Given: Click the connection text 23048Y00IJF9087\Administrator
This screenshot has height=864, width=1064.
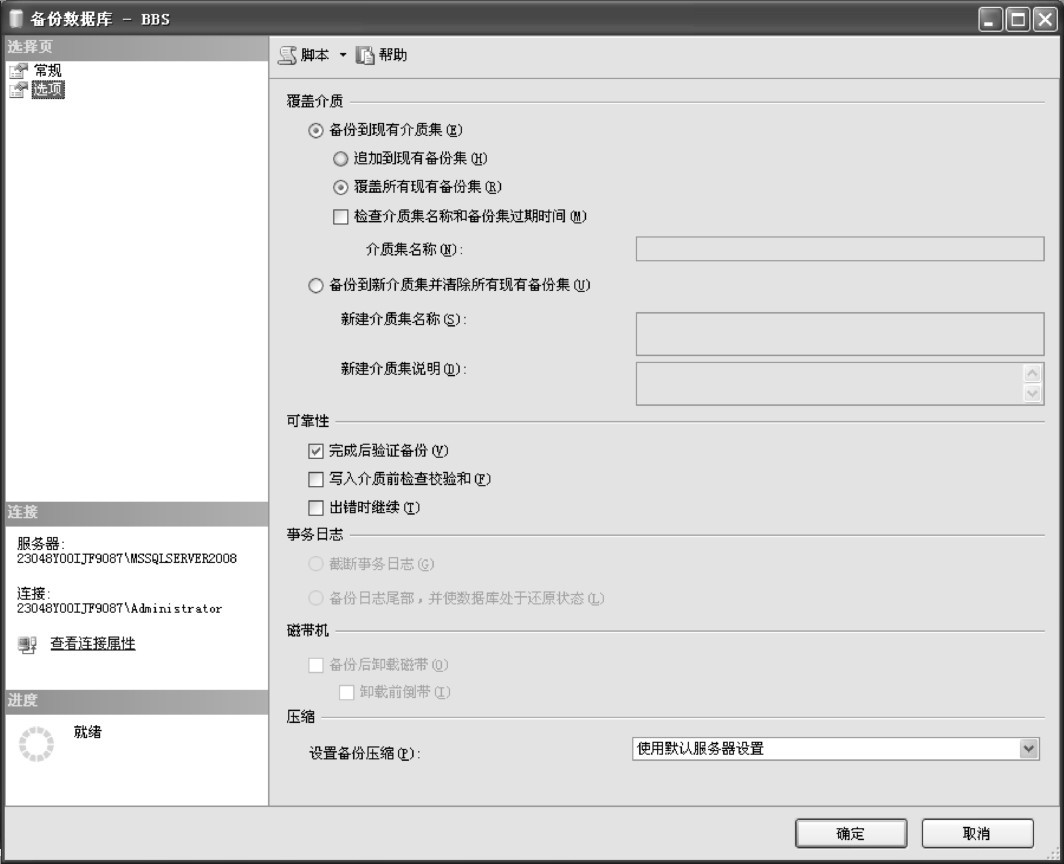Looking at the screenshot, I should [x=119, y=609].
